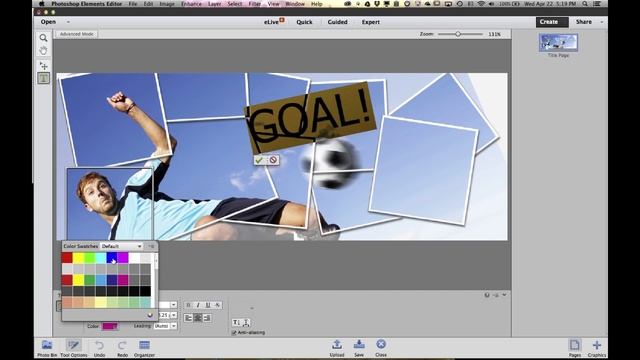Pick the black swatch at row end
The image size is (640, 360).
click(145, 291)
